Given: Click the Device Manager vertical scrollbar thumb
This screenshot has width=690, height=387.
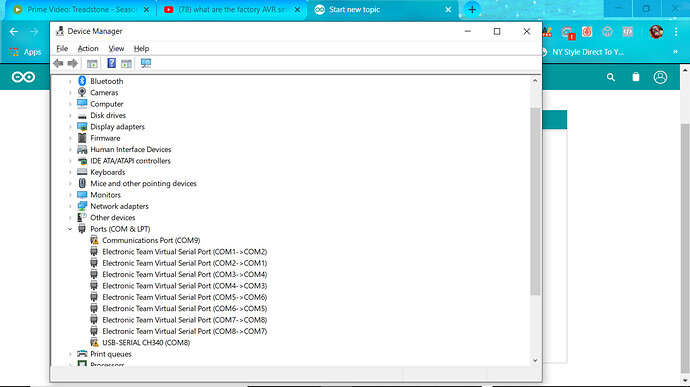Looking at the screenshot, I should [535, 201].
